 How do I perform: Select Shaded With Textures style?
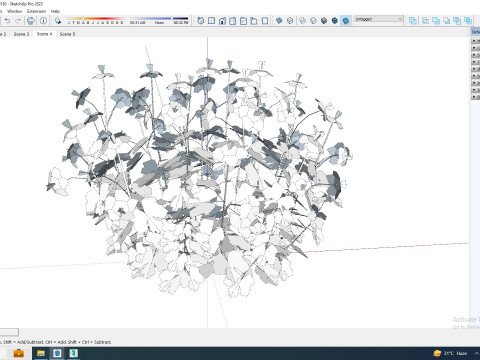click(x=335, y=21)
